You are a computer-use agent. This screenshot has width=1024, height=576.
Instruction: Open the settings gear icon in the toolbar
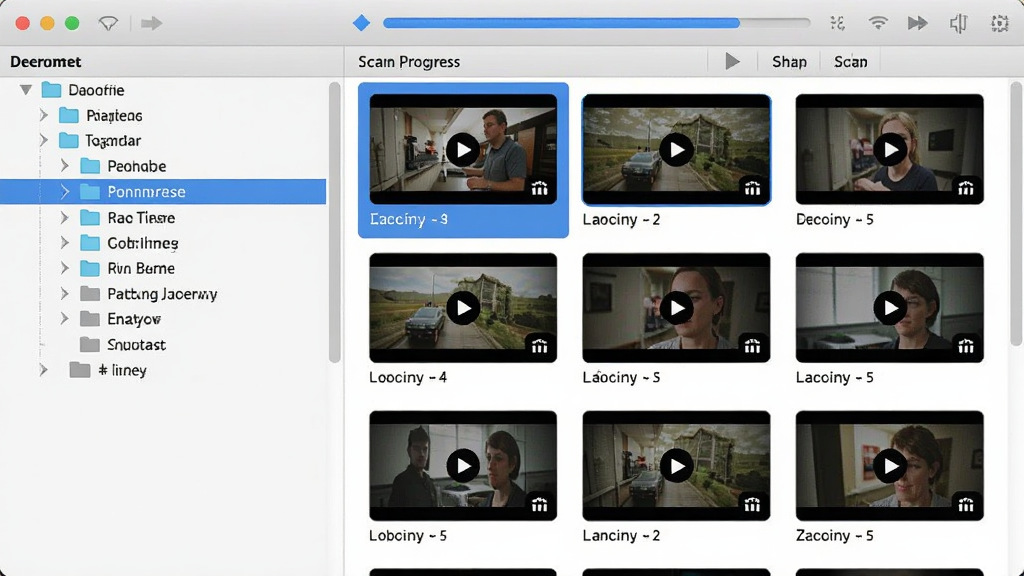pos(999,24)
